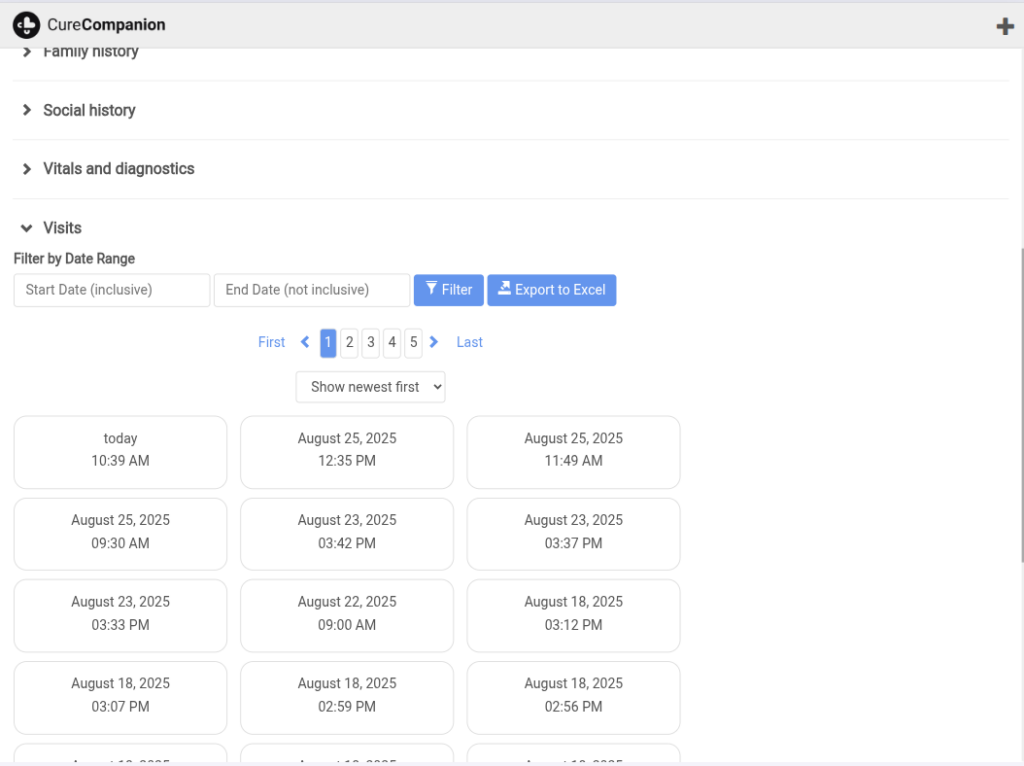The height and width of the screenshot is (766, 1024).
Task: Click the End Date input field
Action: click(x=312, y=290)
